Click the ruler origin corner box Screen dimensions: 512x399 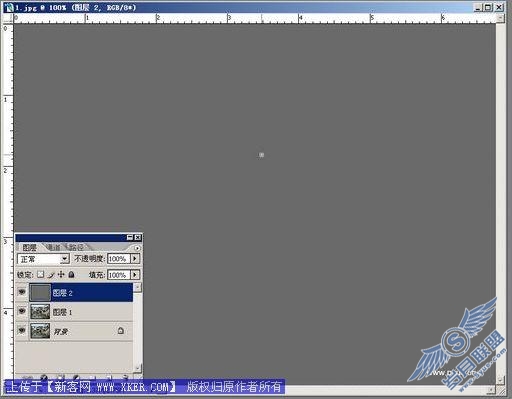pyautogui.click(x=8, y=19)
